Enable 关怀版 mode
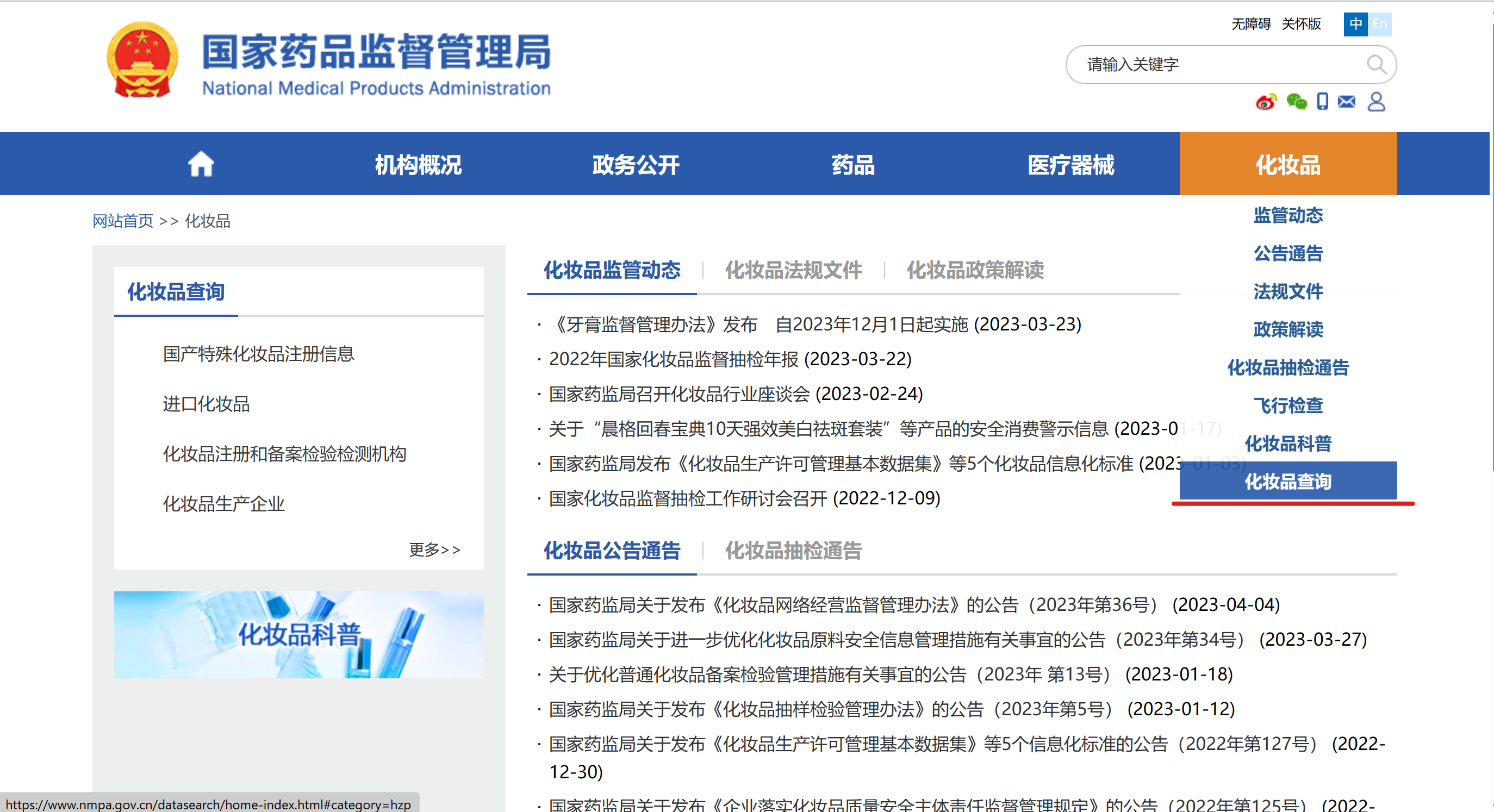 tap(1301, 24)
